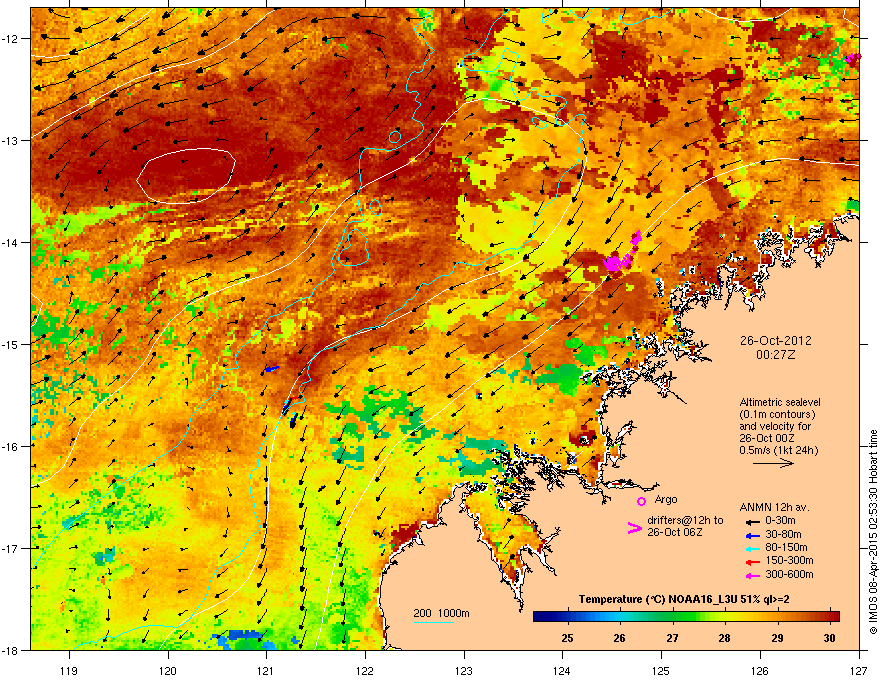The height and width of the screenshot is (680, 880).
Task: Click the '300-600m' depth label
Action: point(789,574)
